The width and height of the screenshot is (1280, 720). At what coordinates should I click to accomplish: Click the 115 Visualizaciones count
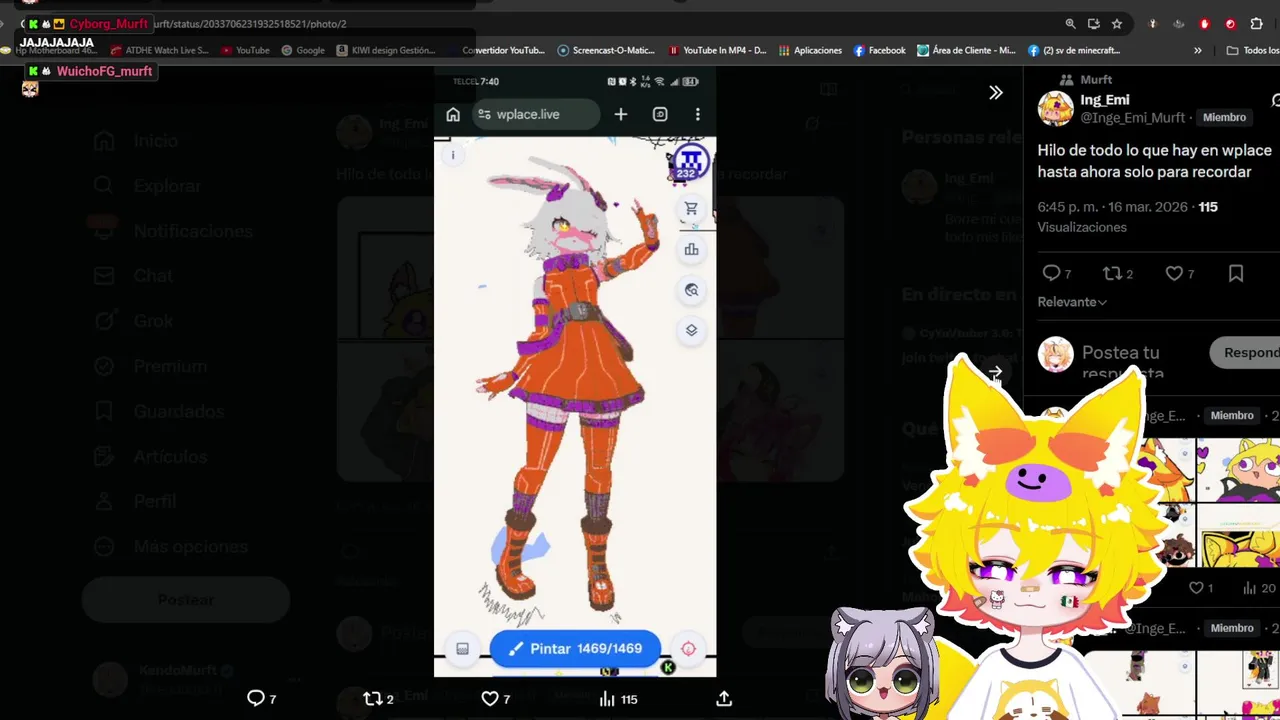tap(1208, 207)
